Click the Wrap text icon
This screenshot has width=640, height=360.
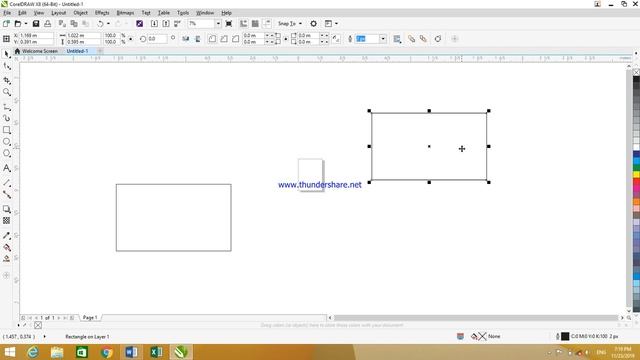(x=397, y=39)
